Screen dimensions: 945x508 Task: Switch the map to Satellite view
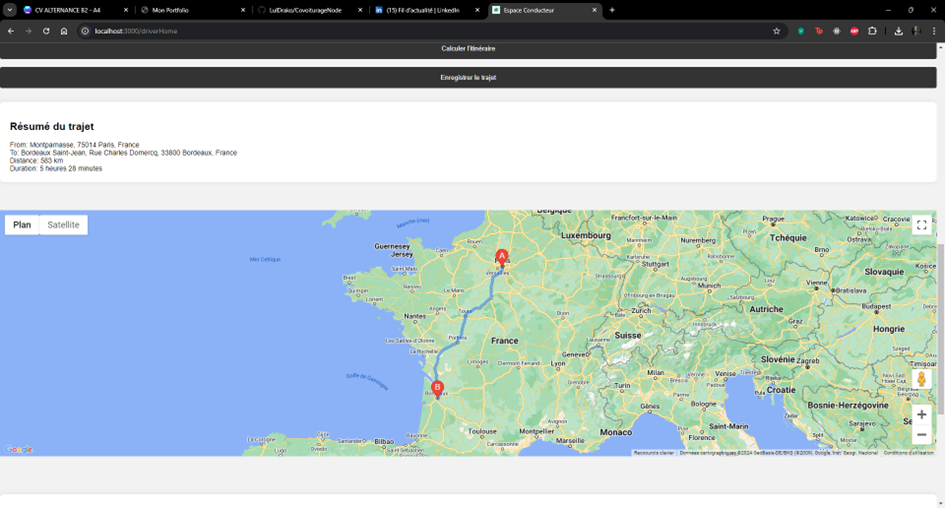(x=63, y=225)
